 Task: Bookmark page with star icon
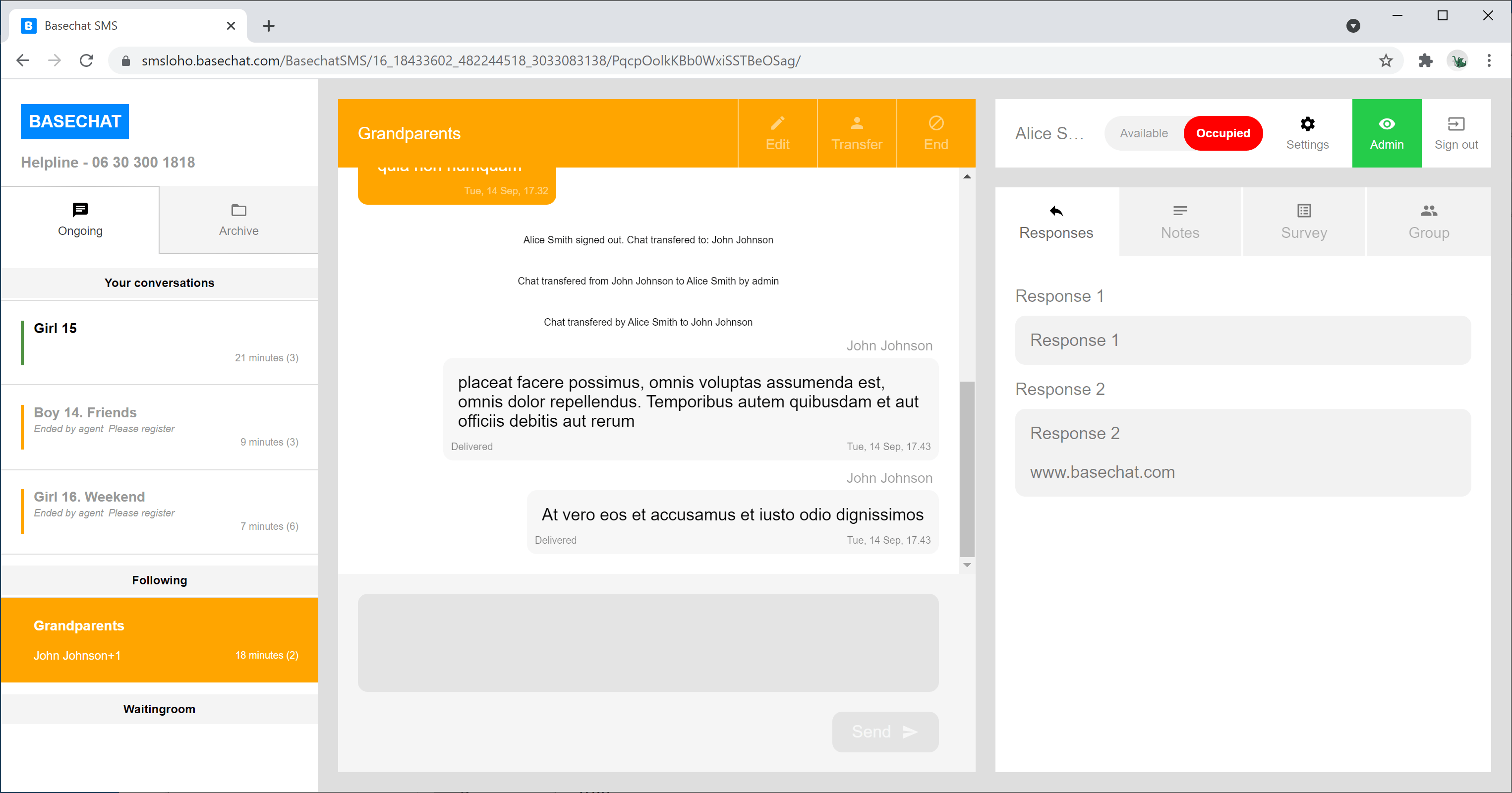coord(1386,60)
